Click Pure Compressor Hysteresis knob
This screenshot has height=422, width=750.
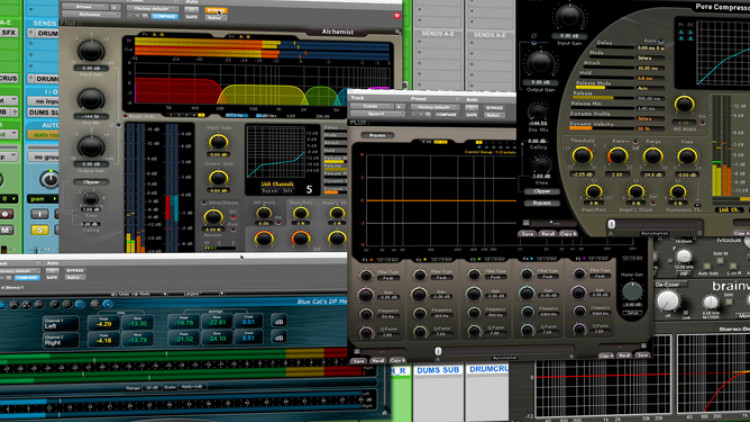tap(678, 192)
